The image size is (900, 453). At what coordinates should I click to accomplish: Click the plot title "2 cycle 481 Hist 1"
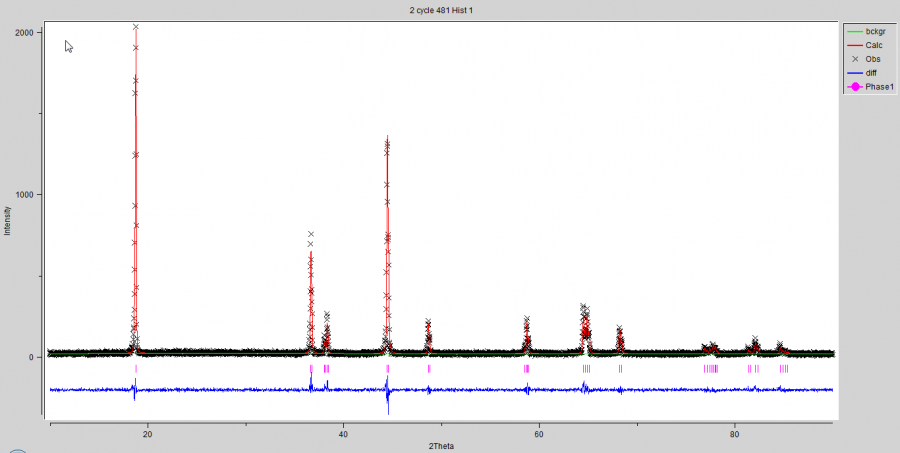coord(442,9)
